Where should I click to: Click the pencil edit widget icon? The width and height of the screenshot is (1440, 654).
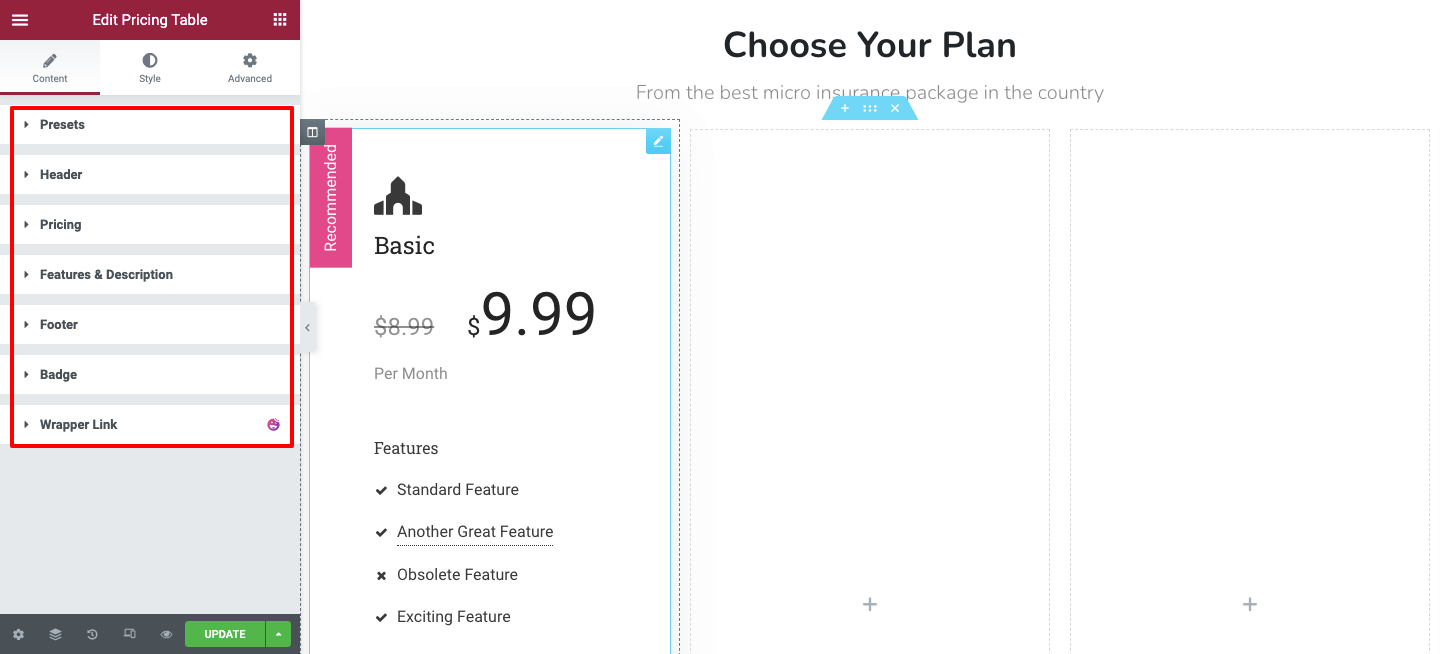coord(658,142)
